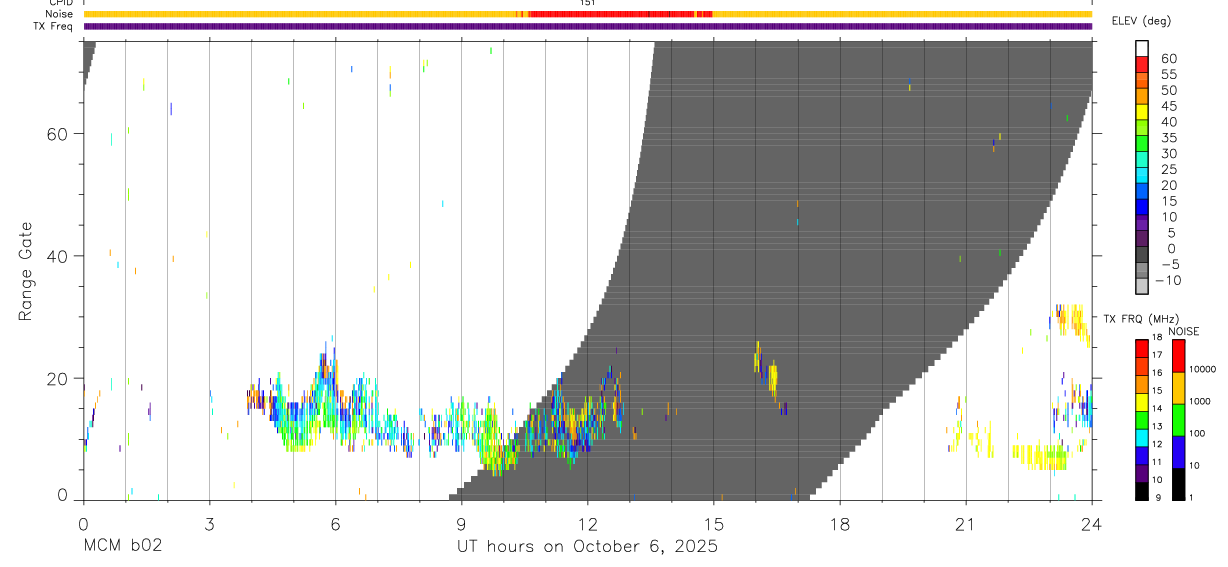This screenshot has height=567, width=1228.
Task: Pick the blue segment of the NOISE bar
Action: (1178, 452)
